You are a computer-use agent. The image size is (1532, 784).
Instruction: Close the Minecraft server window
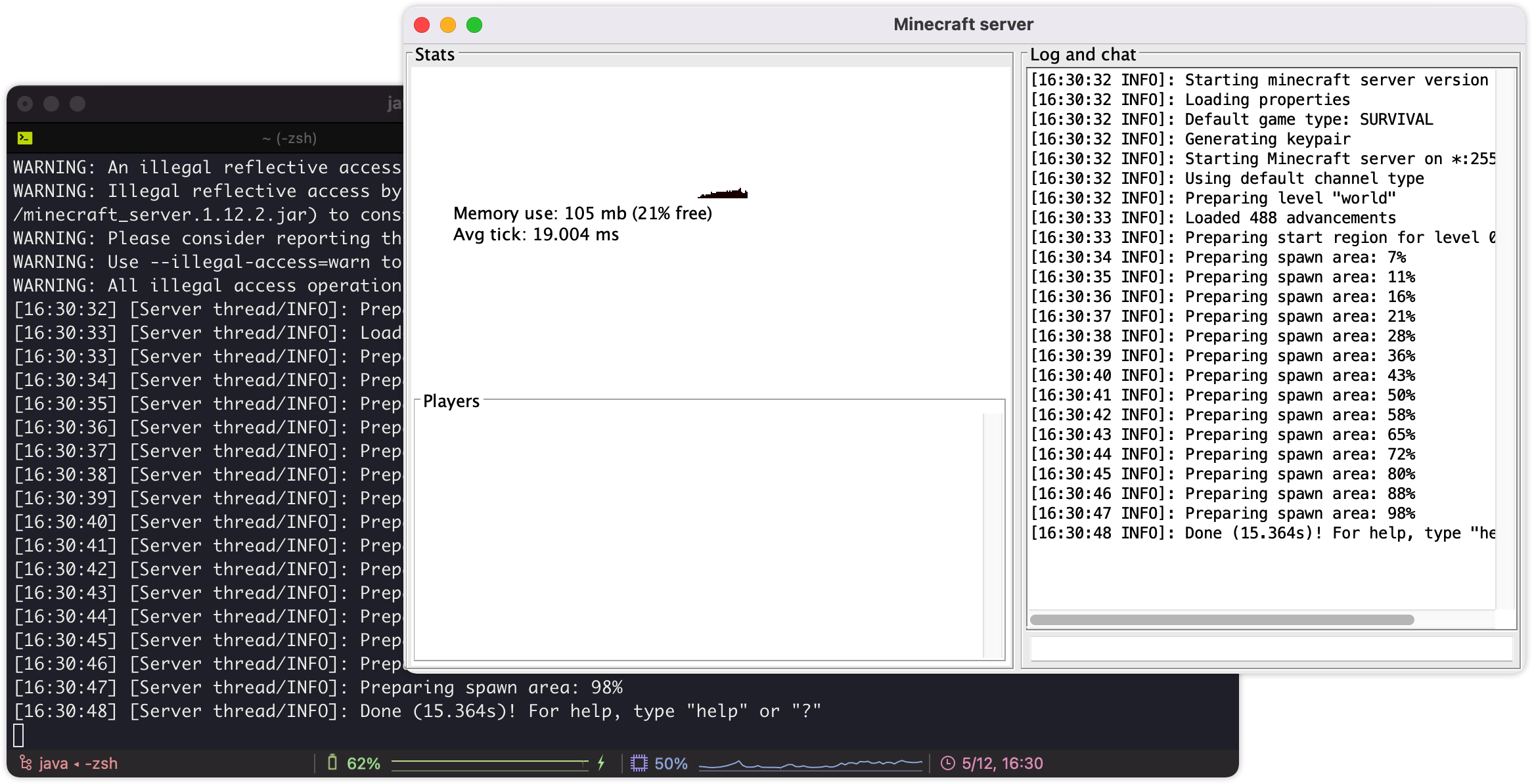422,25
